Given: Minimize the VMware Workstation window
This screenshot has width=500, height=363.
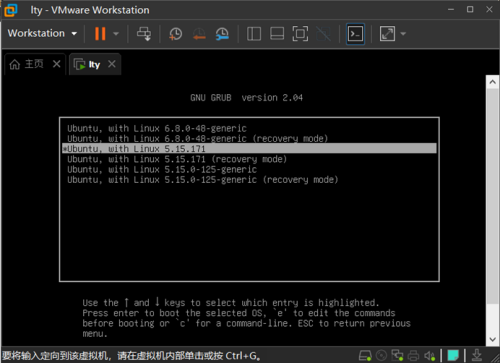Looking at the screenshot, I should point(451,10).
